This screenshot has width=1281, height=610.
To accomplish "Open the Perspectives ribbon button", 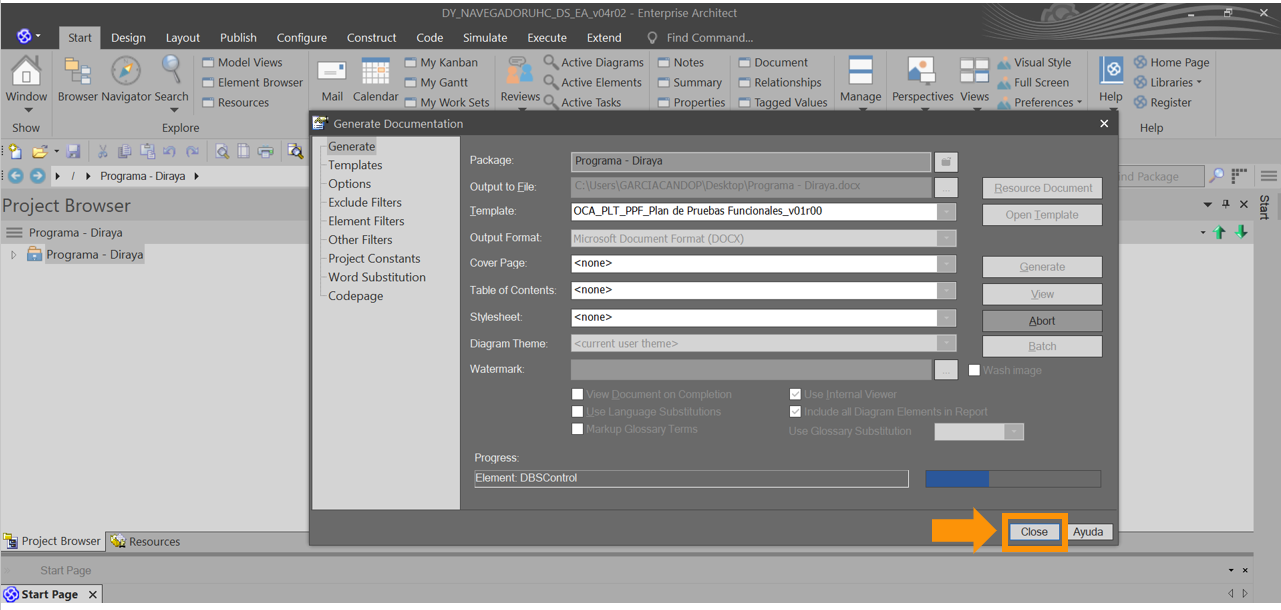I will [x=922, y=80].
